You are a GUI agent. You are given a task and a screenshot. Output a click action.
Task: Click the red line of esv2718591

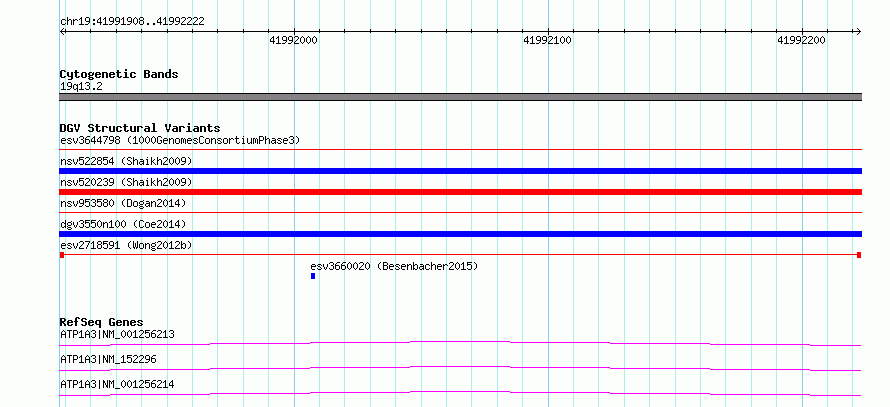(x=460, y=255)
